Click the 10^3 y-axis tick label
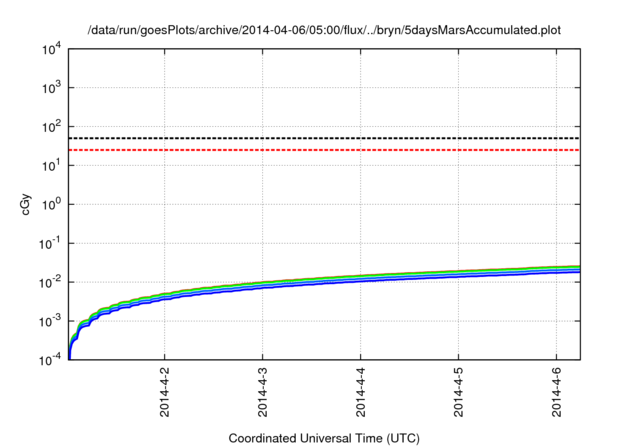This screenshot has width=640, height=448. (x=51, y=88)
